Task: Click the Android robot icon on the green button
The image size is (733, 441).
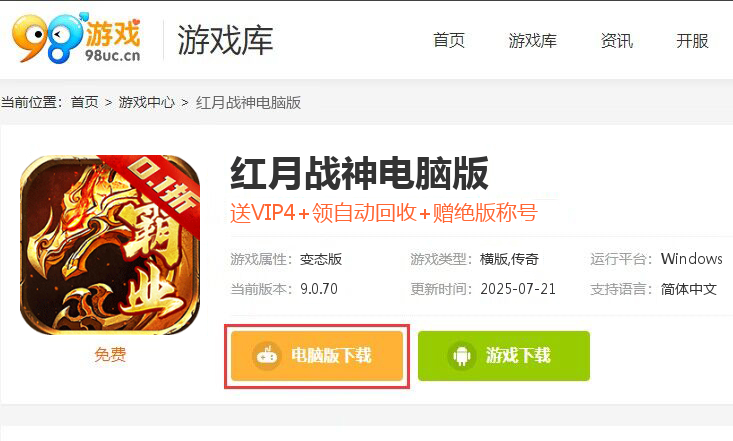Action: [x=462, y=356]
